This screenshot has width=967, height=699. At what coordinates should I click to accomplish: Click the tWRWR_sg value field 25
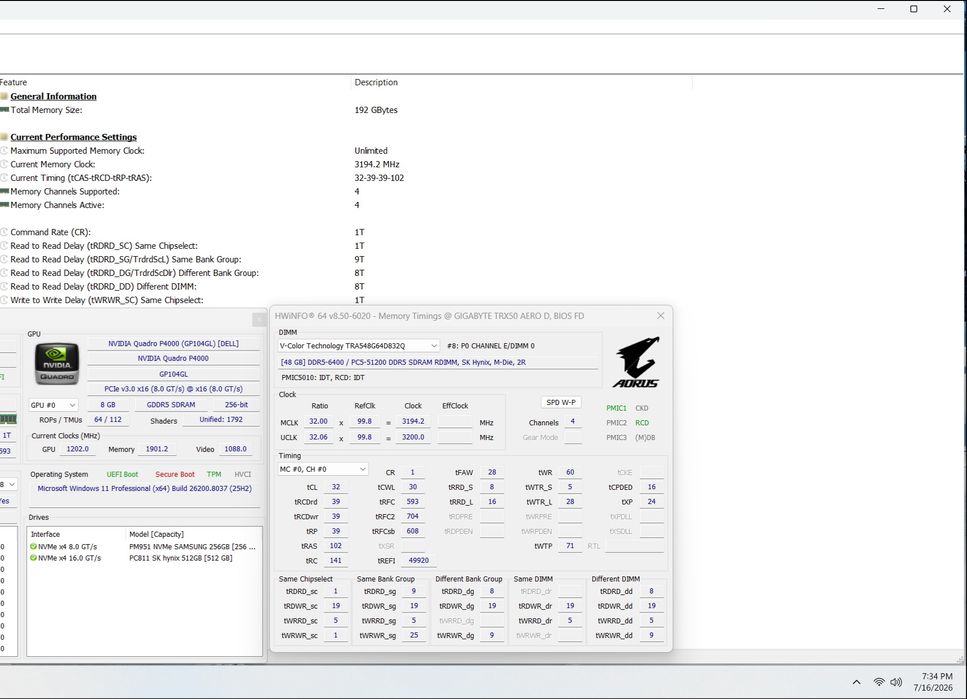414,635
